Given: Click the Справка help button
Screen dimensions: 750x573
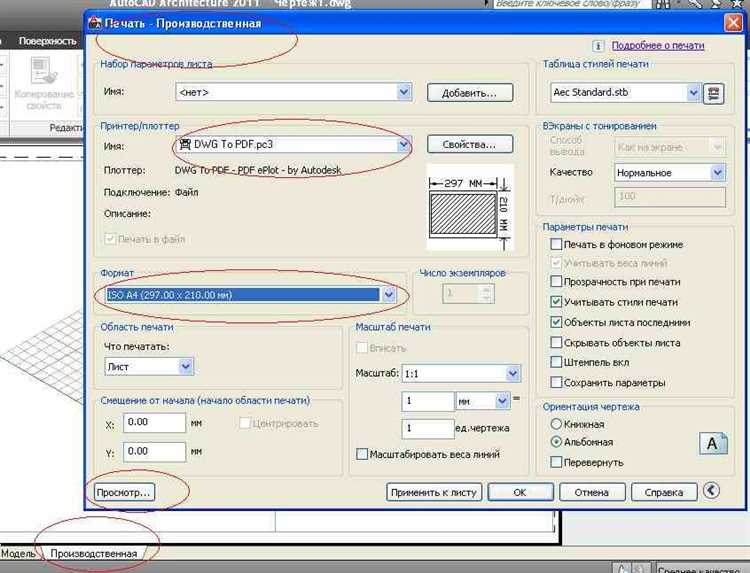Looking at the screenshot, I should [x=664, y=492].
